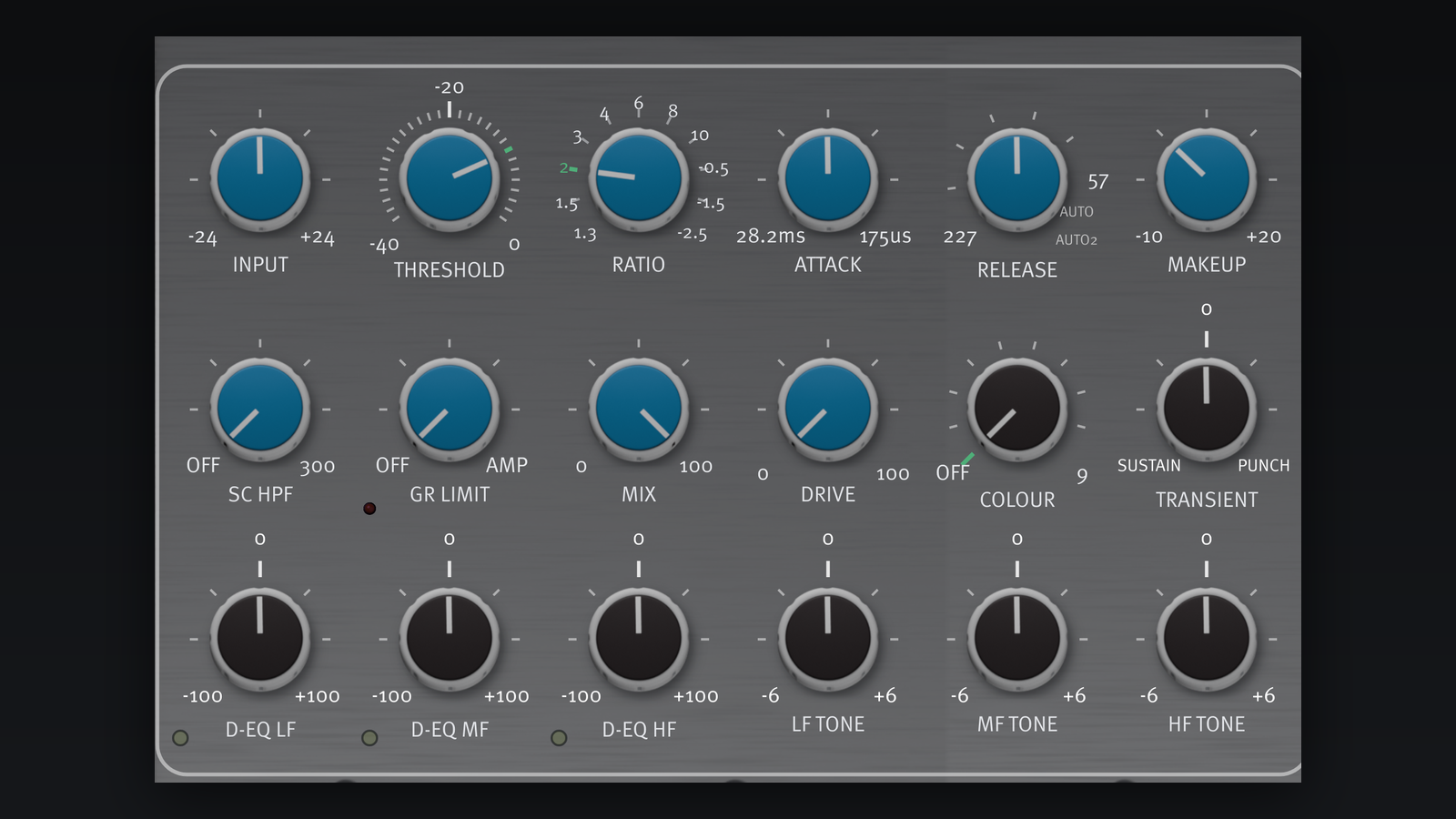Toggle the D-EQ HF enable LED
Screen dimensions: 1456x819
tap(559, 738)
